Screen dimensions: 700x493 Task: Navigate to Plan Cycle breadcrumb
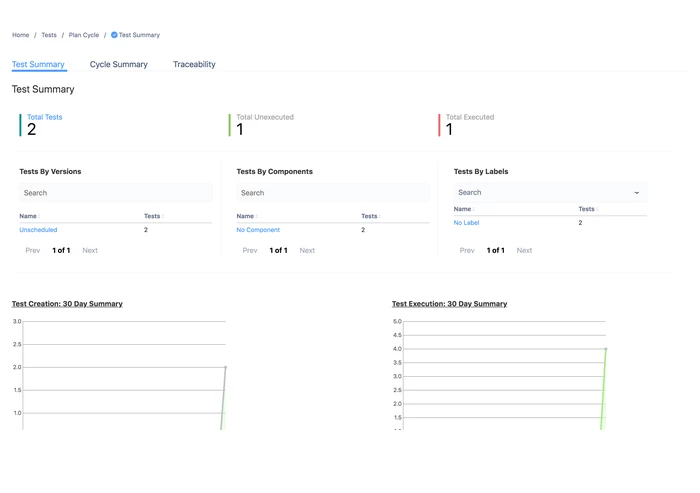[84, 35]
